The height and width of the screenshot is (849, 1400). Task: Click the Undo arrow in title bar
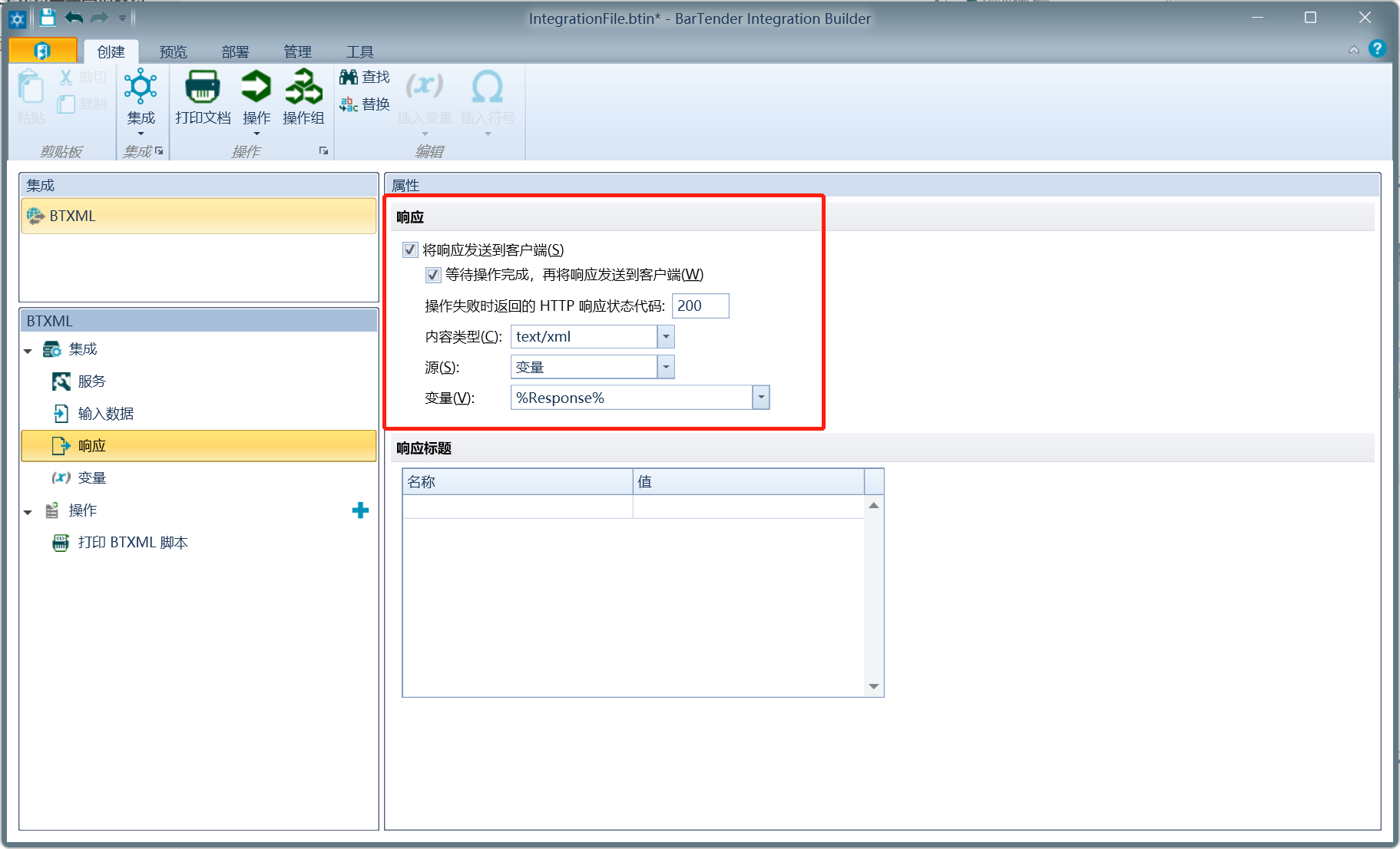point(74,18)
